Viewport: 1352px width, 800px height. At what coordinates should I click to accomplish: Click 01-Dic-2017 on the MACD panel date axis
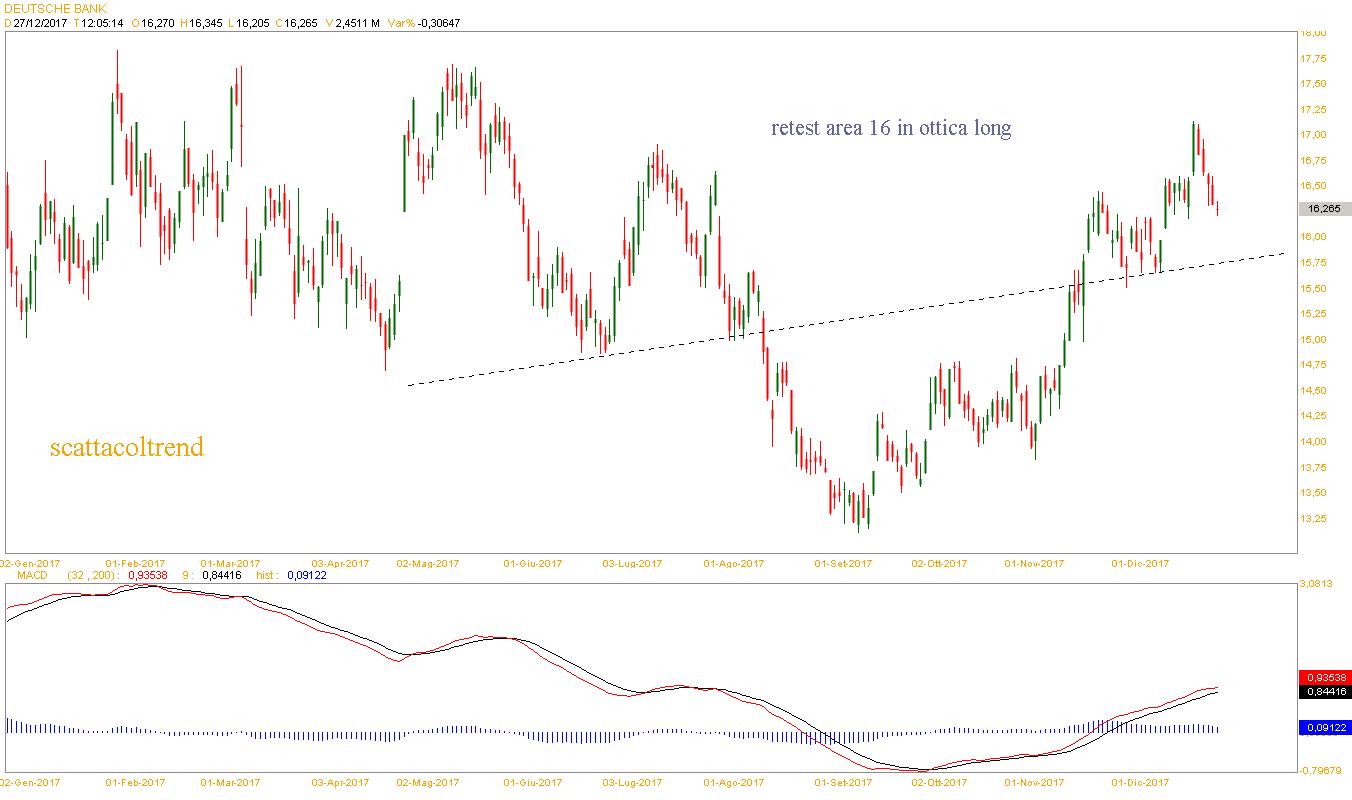pyautogui.click(x=1140, y=782)
